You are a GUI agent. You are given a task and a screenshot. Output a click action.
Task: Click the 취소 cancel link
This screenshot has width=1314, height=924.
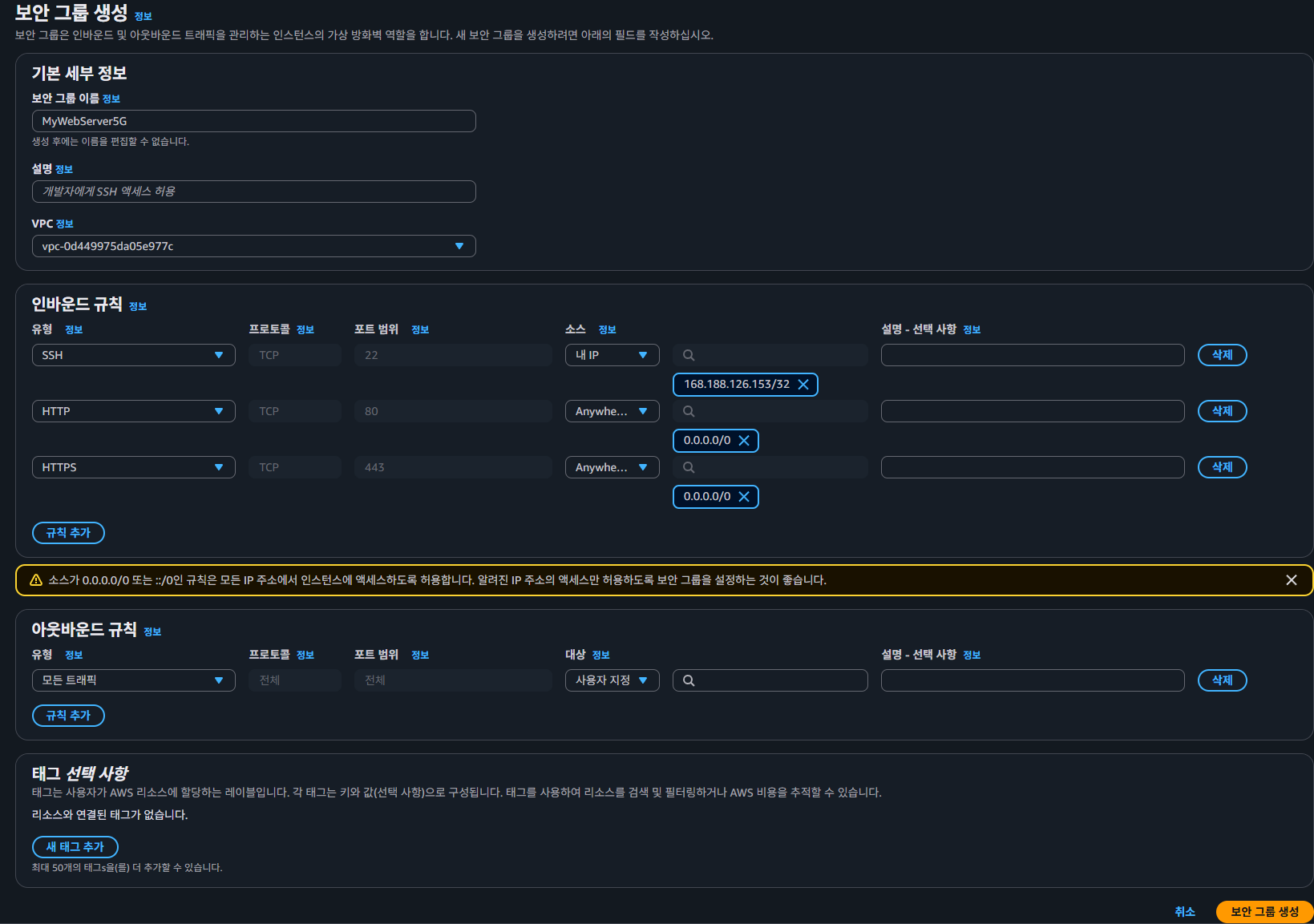coord(1185,912)
